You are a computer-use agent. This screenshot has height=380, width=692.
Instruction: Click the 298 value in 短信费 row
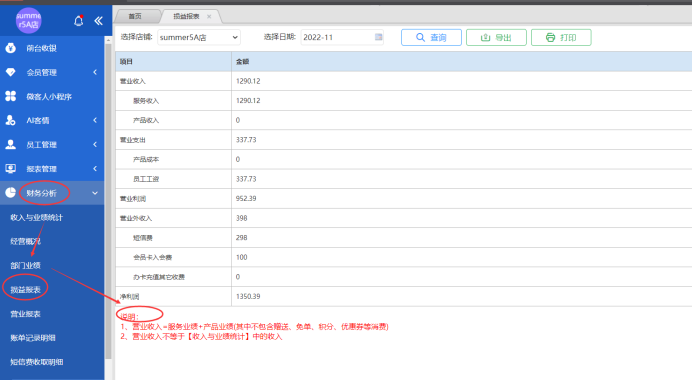pos(241,237)
